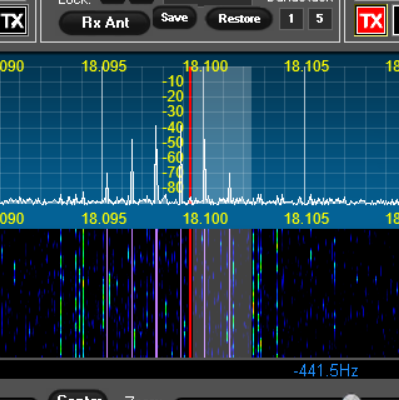Select the bottom 18.105 frequency label
The height and width of the screenshot is (400, 399).
tap(307, 219)
